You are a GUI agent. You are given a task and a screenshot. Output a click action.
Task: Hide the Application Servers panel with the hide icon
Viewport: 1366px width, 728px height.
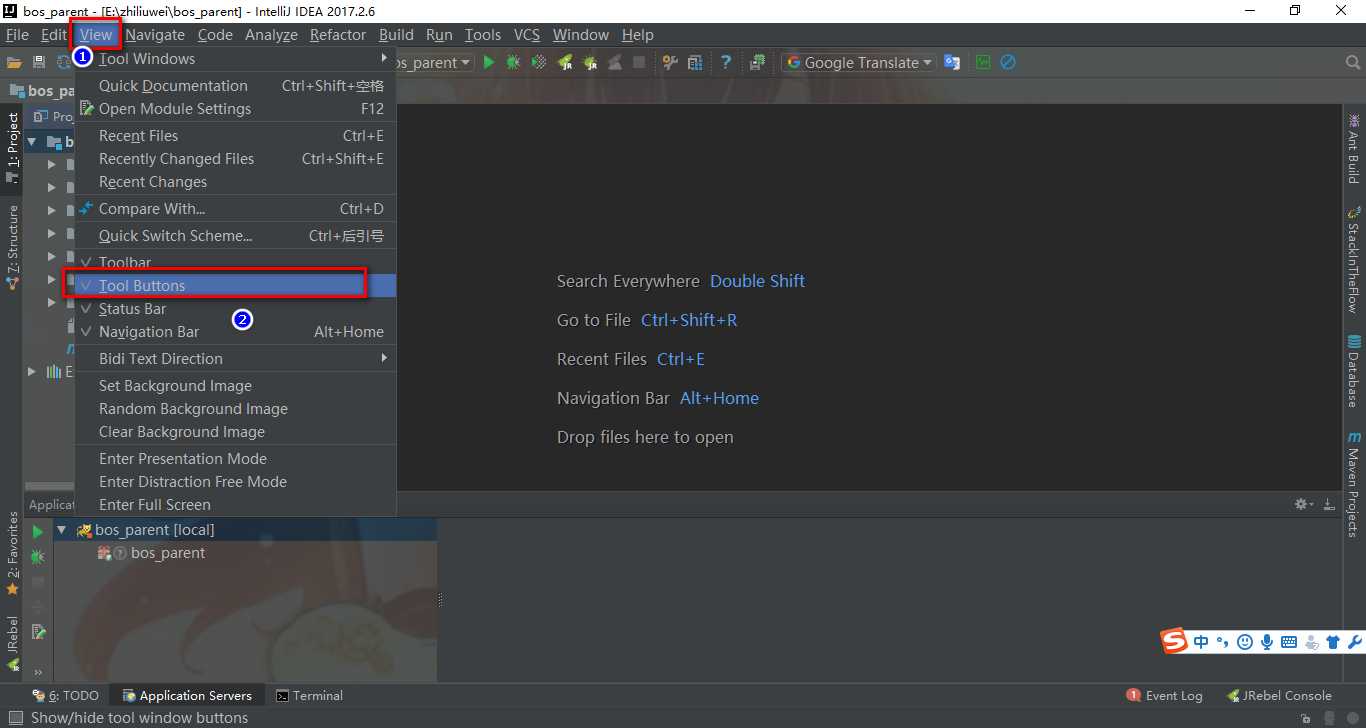(1329, 504)
